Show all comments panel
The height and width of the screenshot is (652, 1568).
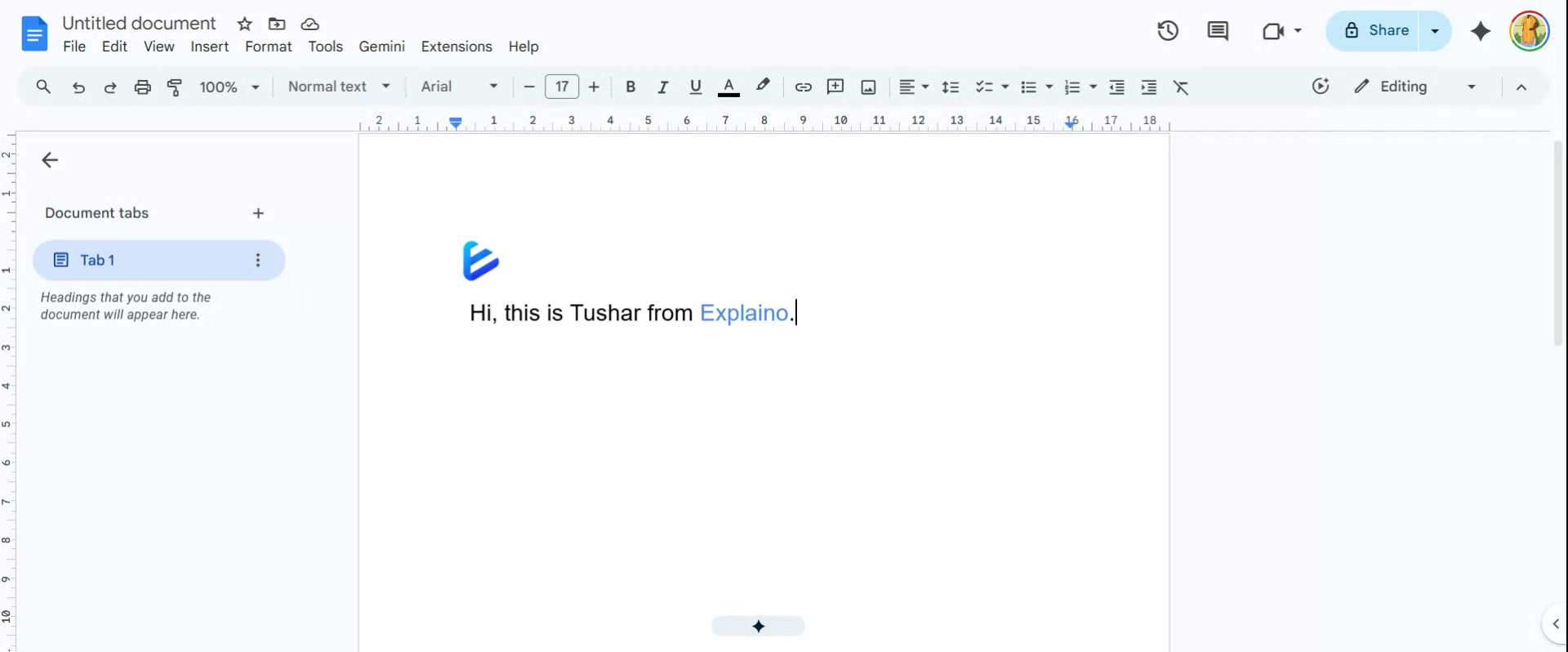pyautogui.click(x=1218, y=31)
